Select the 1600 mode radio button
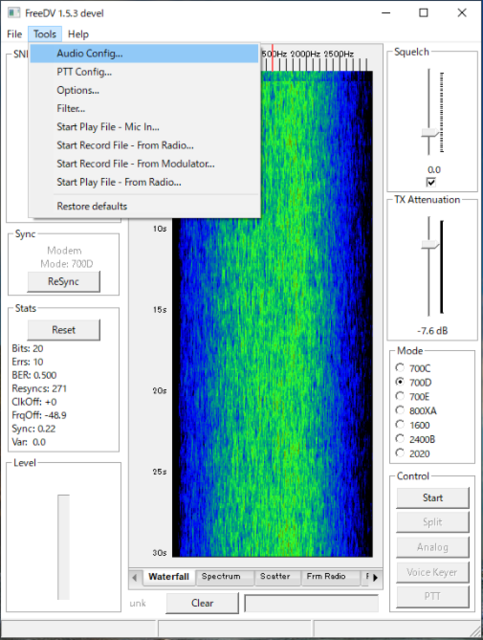The width and height of the screenshot is (483, 640). [x=400, y=425]
